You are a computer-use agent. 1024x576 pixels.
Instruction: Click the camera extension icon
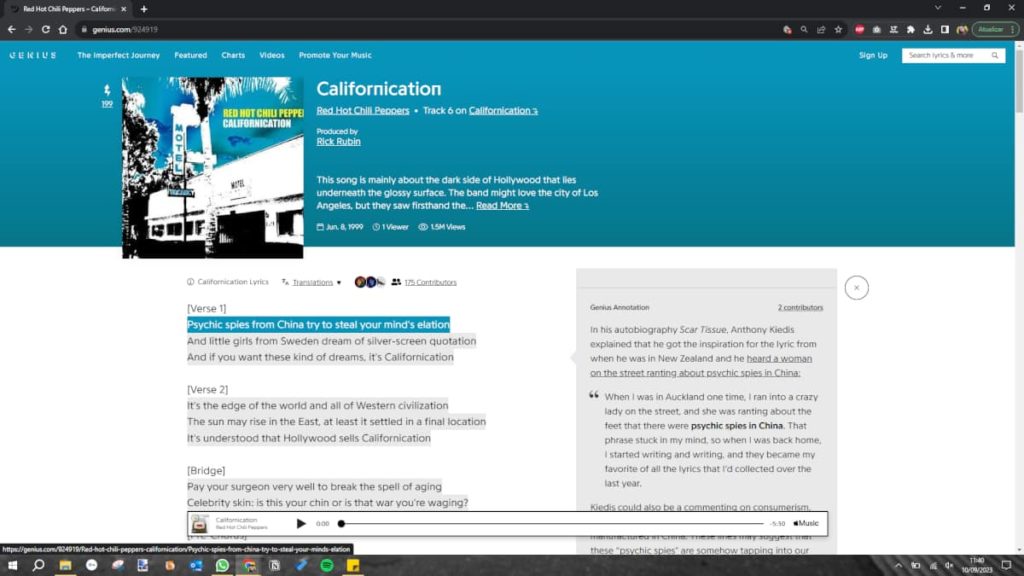tap(876, 29)
